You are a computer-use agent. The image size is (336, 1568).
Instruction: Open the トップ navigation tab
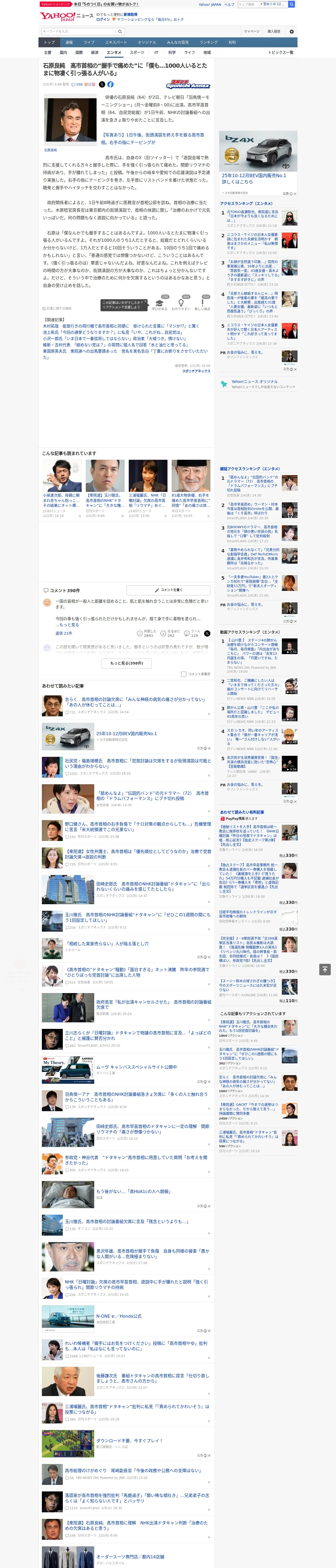[x=49, y=43]
